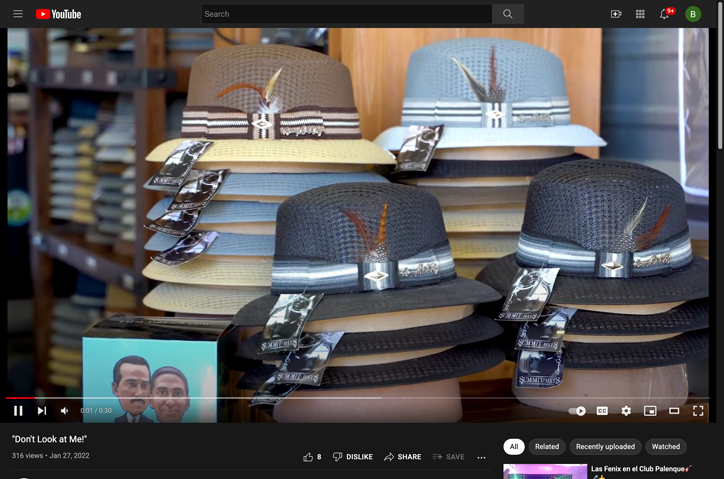Open the account avatar B menu

tap(693, 14)
